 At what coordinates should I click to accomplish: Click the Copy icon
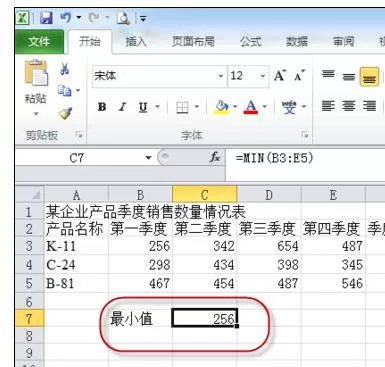[64, 90]
